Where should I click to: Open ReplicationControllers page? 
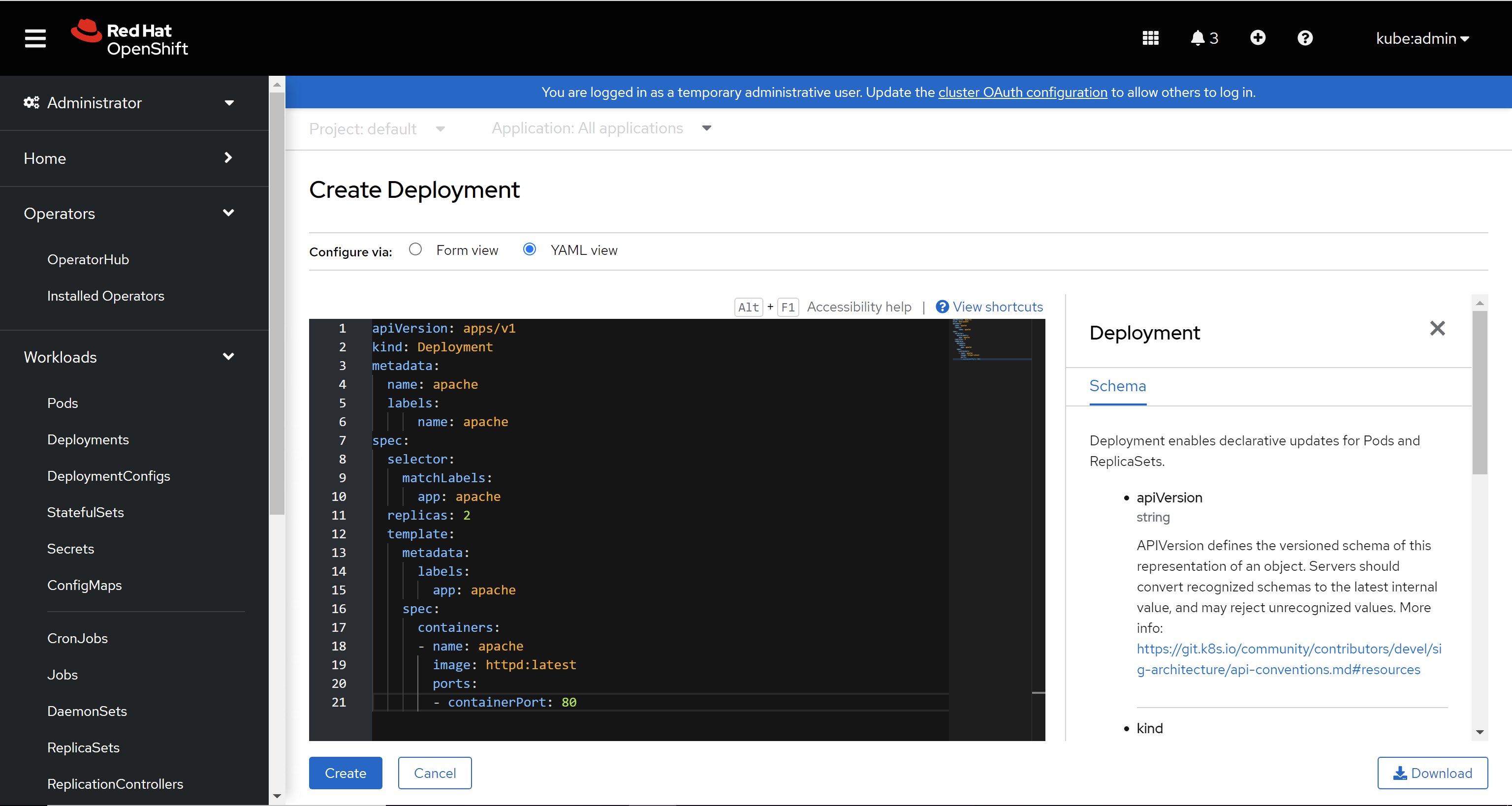[115, 784]
